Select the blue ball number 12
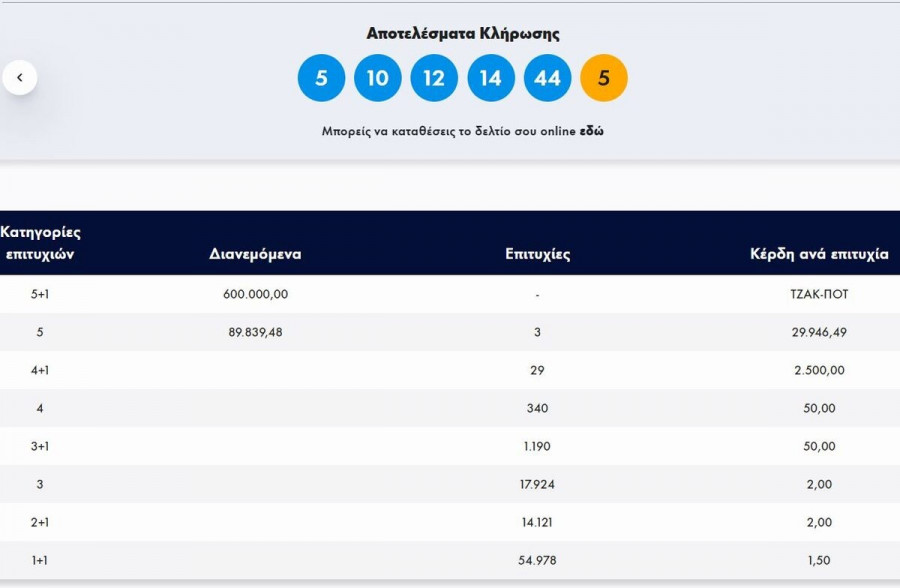This screenshot has width=900, height=588. click(434, 78)
